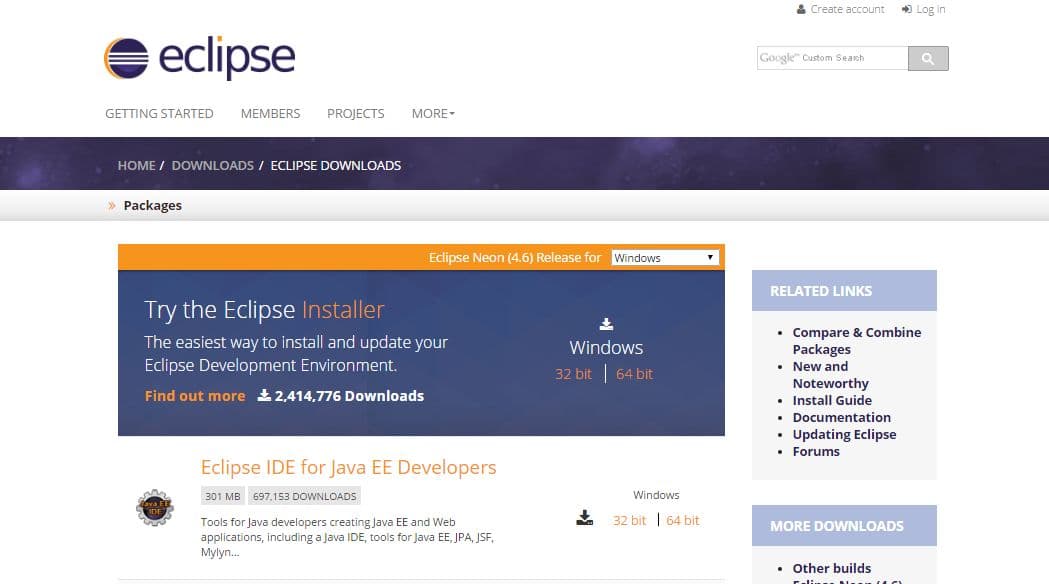Click the Log in arrow icon
Image resolution: width=1049 pixels, height=584 pixels.
(907, 9)
